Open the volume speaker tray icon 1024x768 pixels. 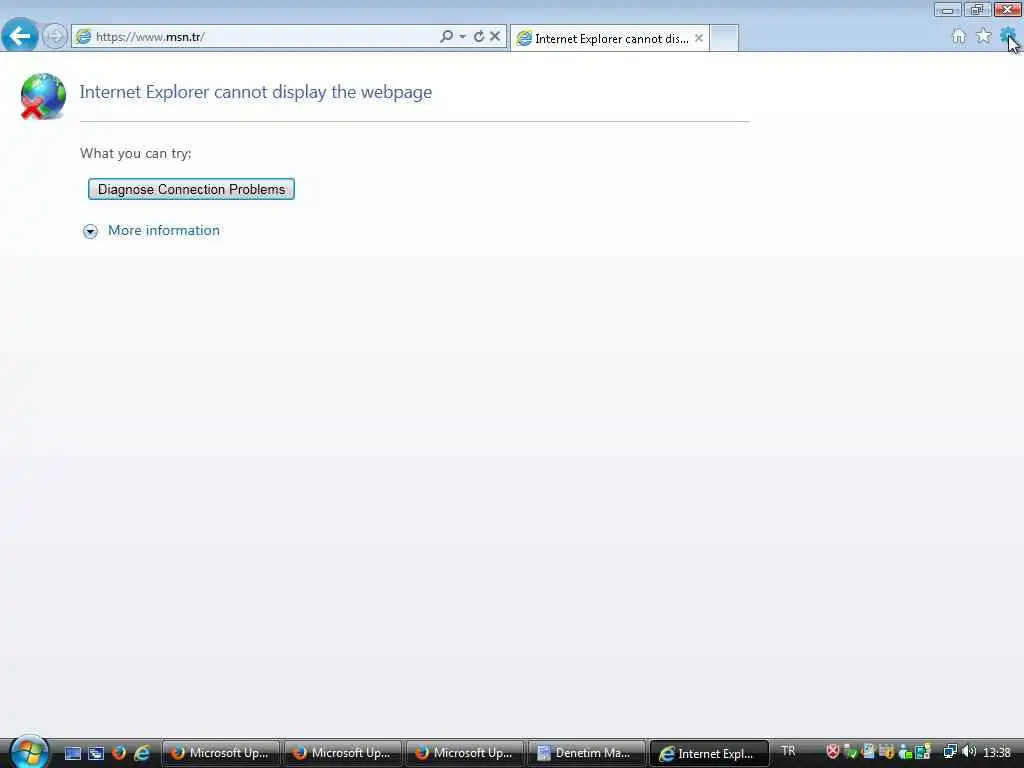969,752
